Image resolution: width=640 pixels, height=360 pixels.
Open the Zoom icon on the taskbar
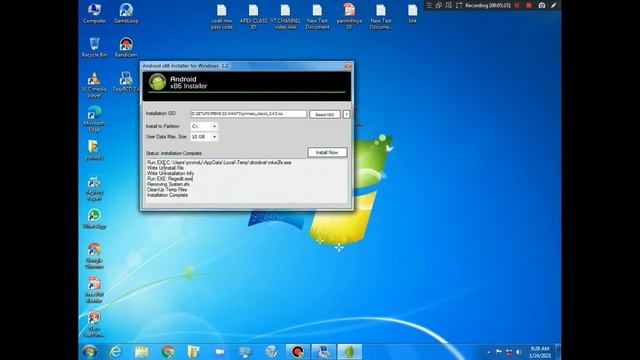coord(220,351)
